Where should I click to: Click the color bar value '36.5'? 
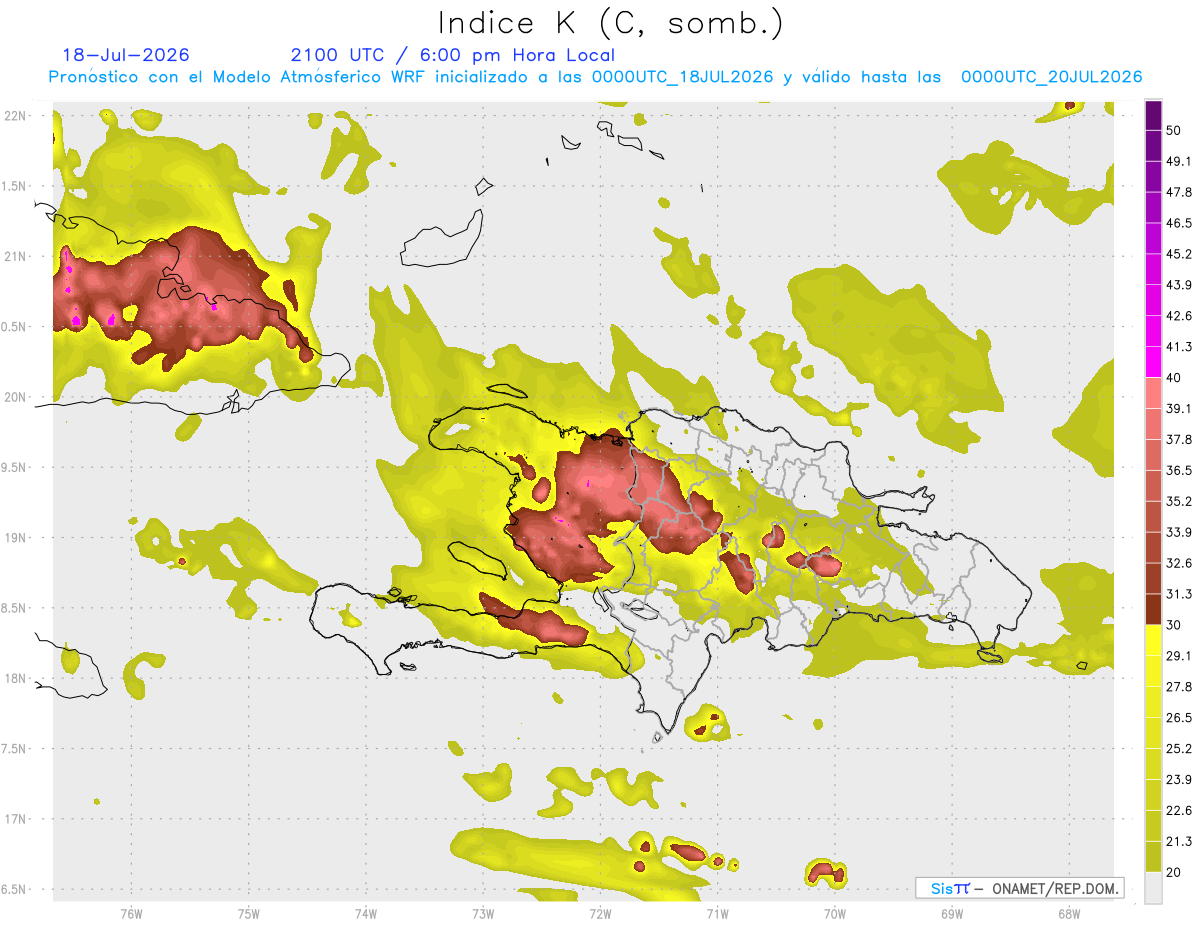(1180, 471)
